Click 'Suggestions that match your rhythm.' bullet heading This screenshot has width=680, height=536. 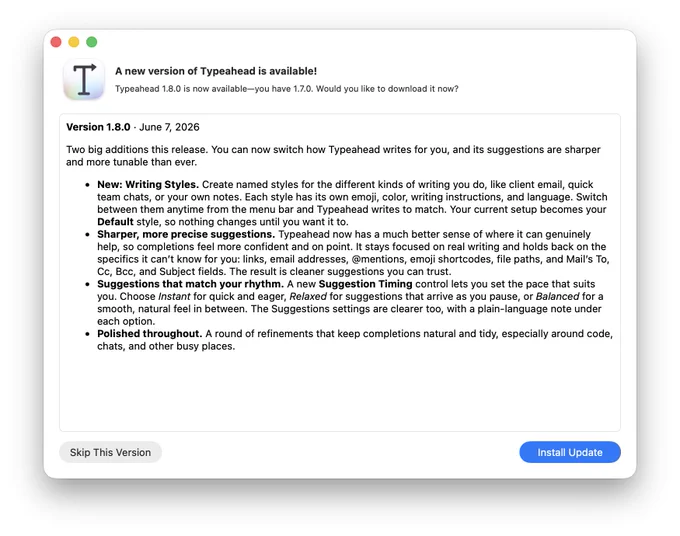tap(190, 284)
